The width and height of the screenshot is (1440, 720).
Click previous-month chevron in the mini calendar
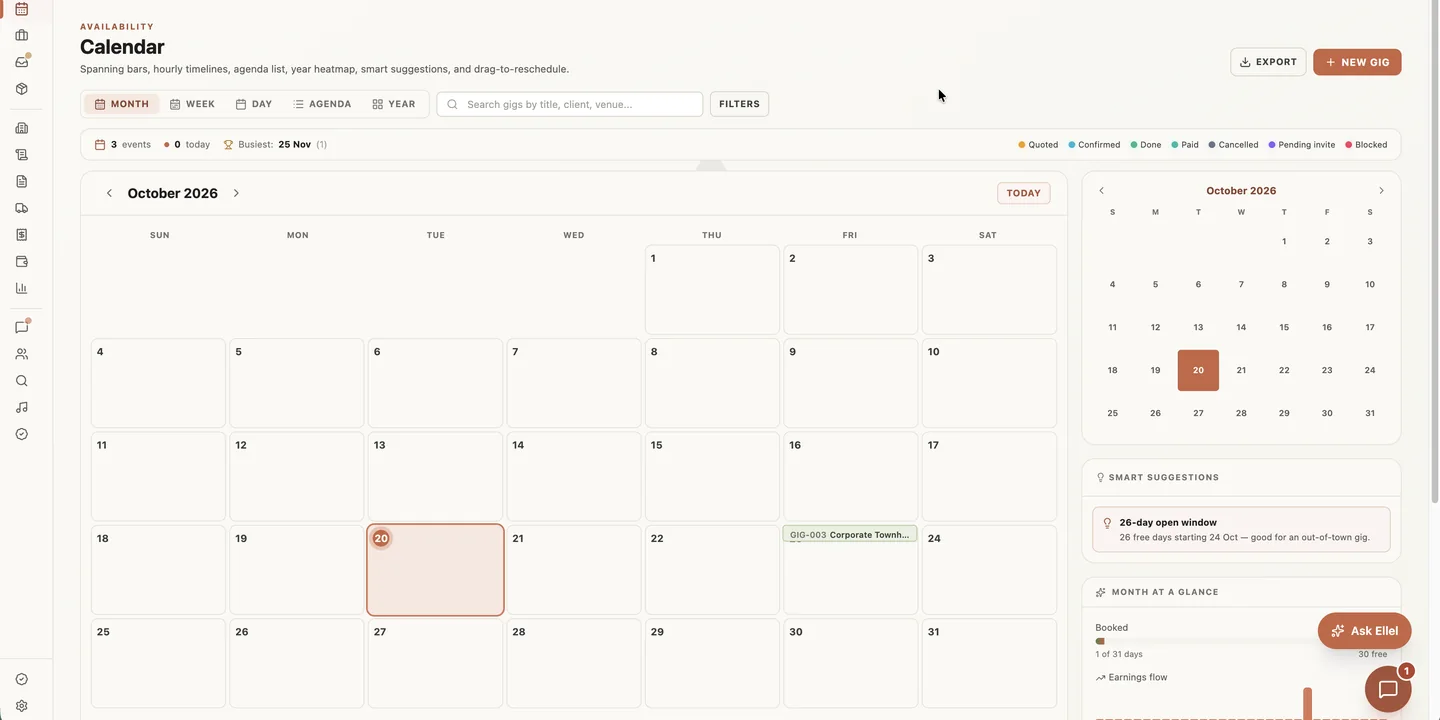coord(1102,191)
